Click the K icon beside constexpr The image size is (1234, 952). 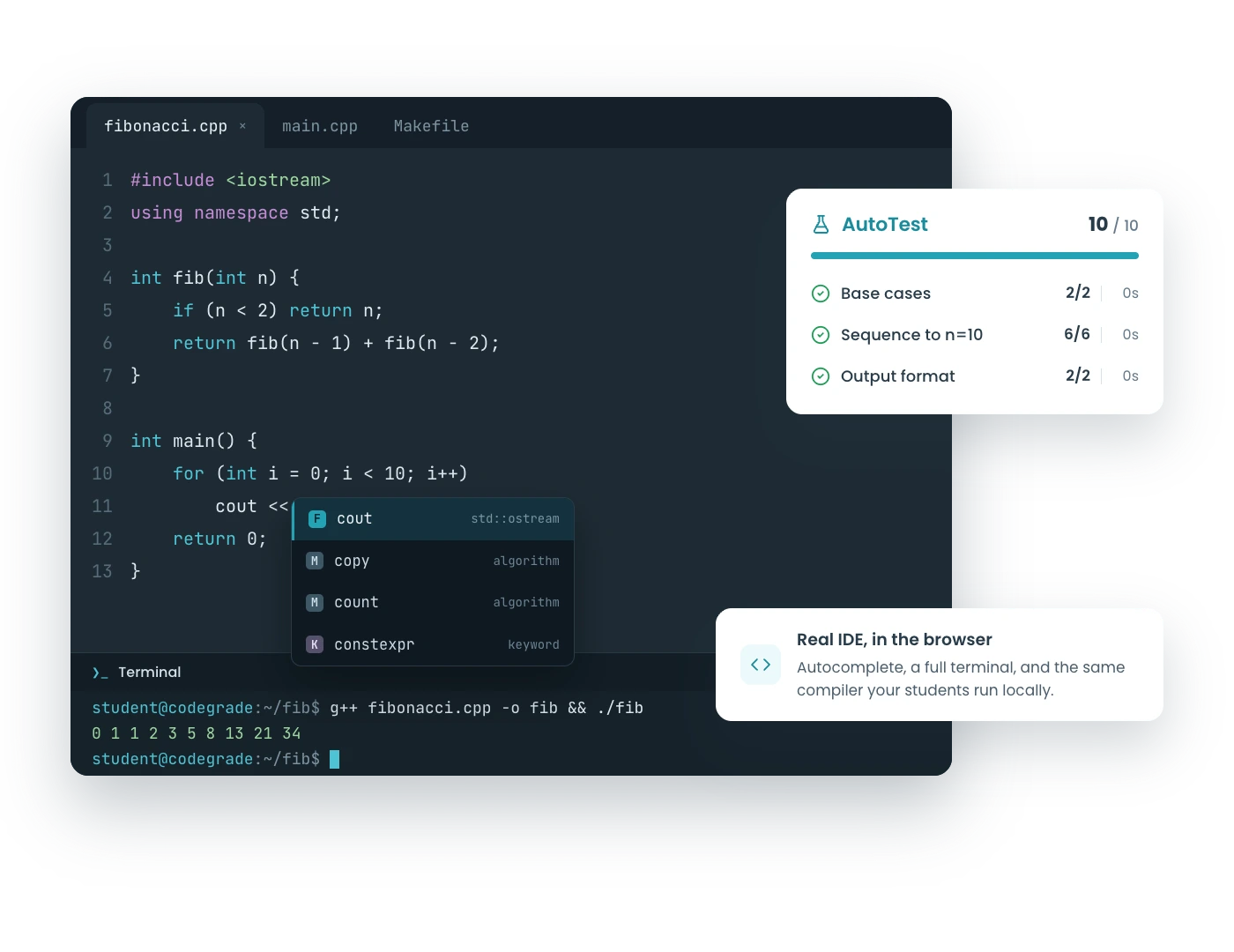pos(315,644)
